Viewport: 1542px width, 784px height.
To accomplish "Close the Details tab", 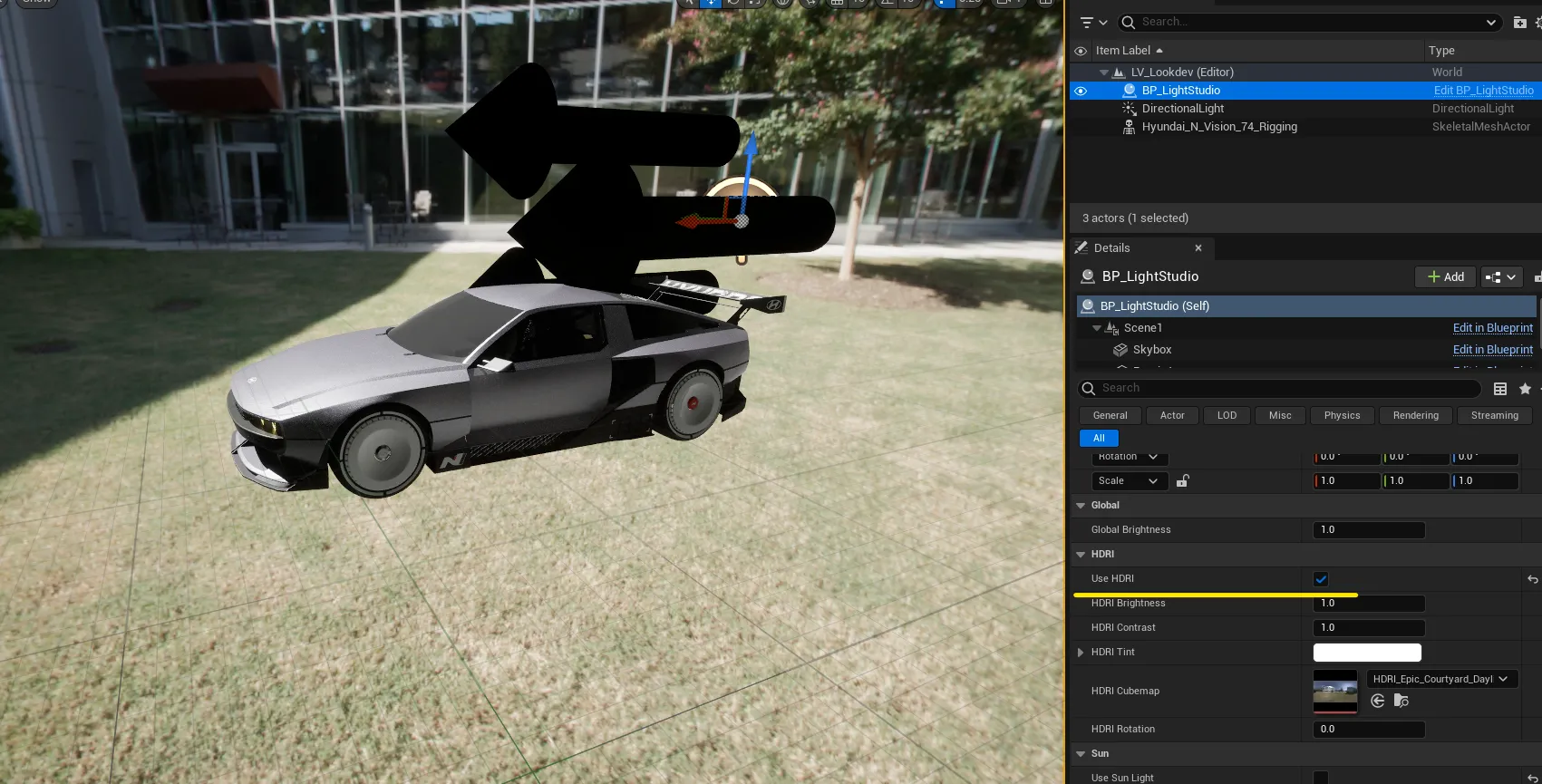I will 1198,247.
